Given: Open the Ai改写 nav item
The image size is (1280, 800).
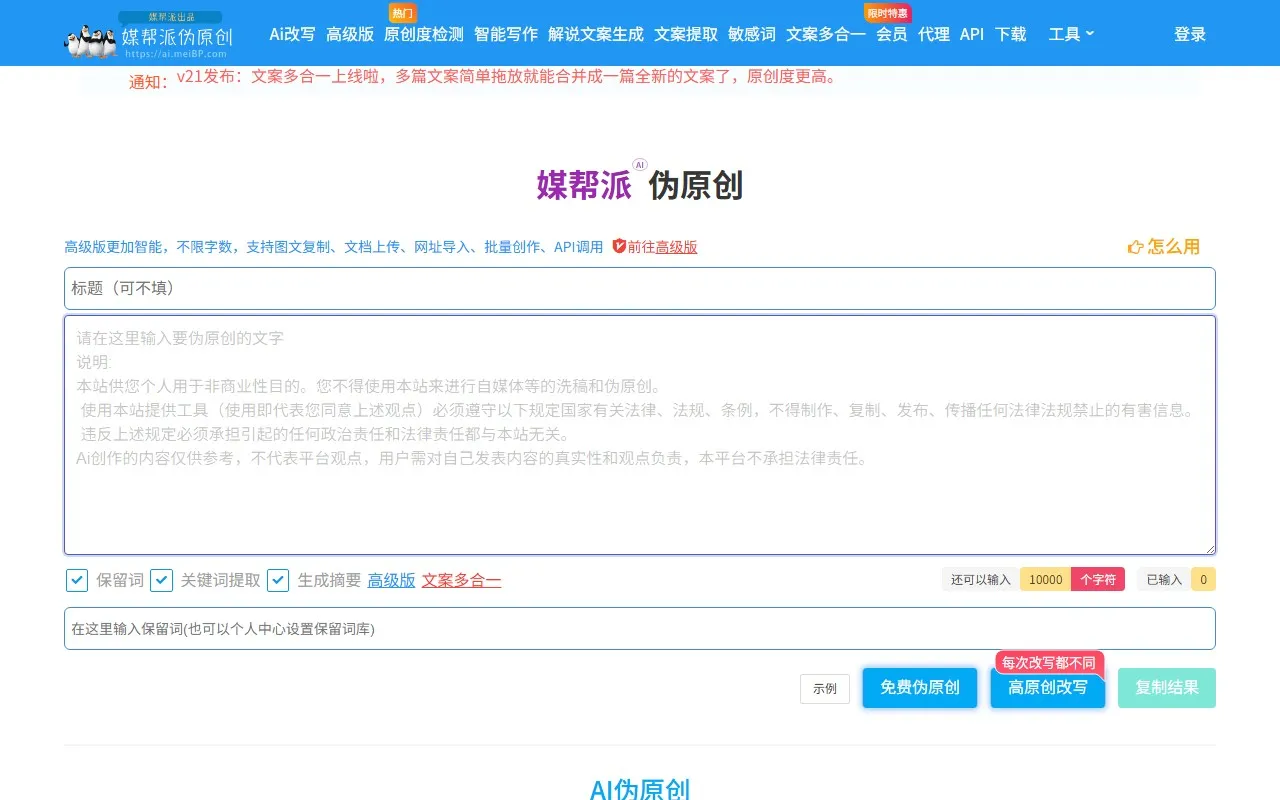Looking at the screenshot, I should click(x=292, y=34).
